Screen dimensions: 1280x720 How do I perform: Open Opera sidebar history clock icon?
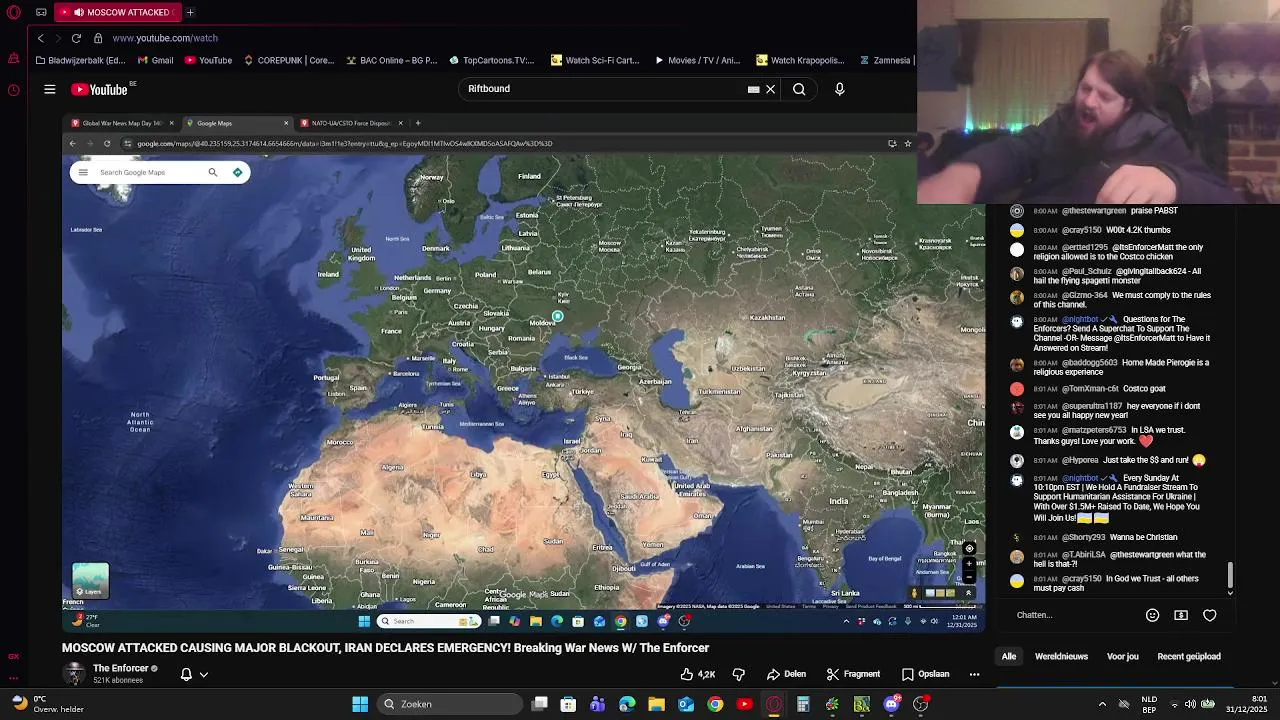[13, 90]
